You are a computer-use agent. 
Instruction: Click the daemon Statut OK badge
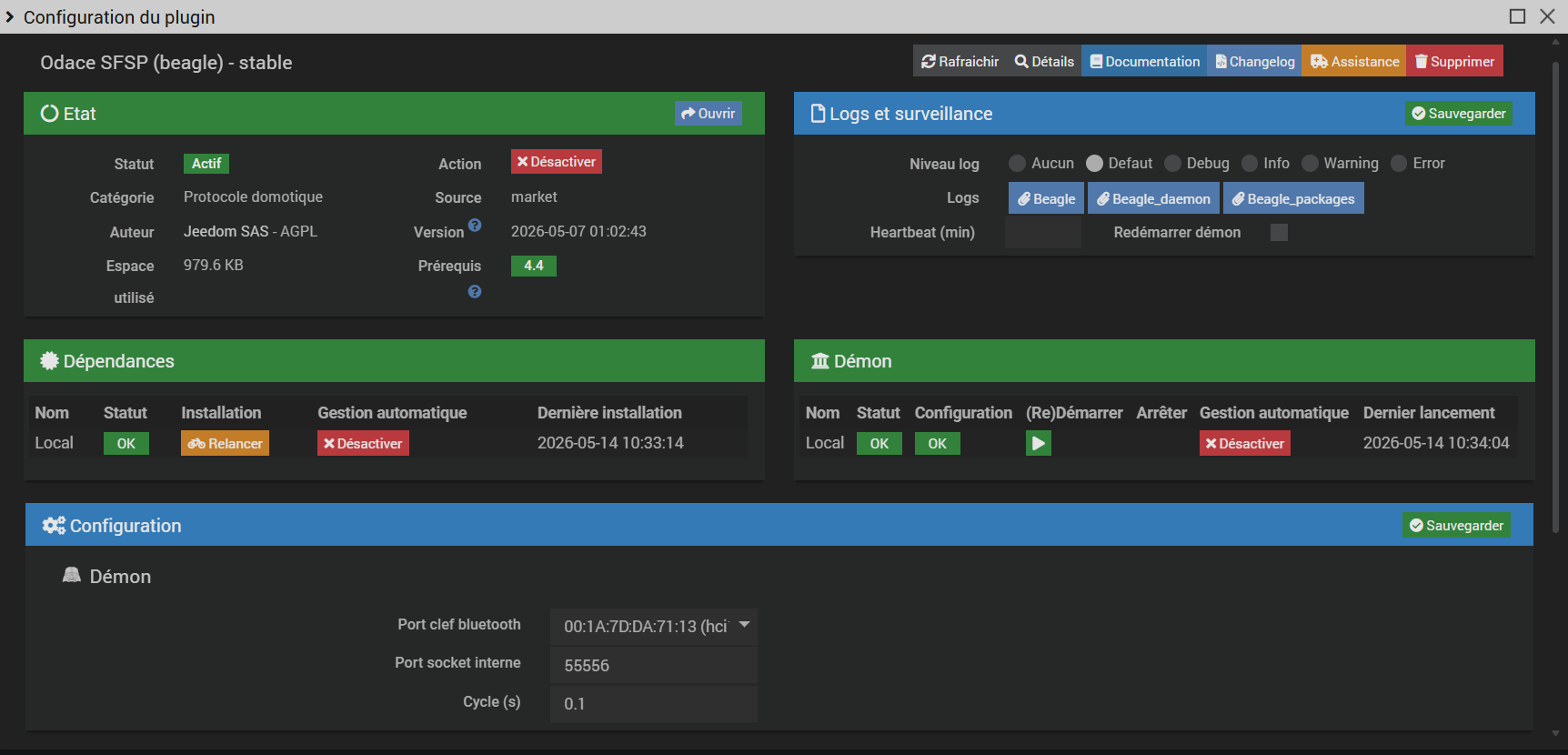click(879, 443)
